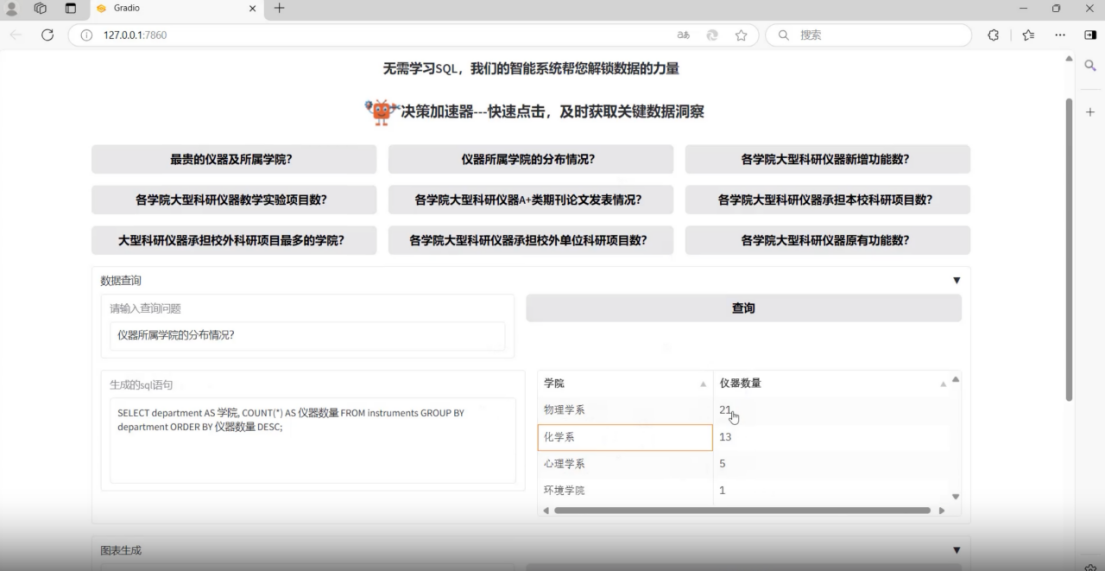The height and width of the screenshot is (571, 1106).
Task: Select the 化学系 table cell
Action: [625, 437]
